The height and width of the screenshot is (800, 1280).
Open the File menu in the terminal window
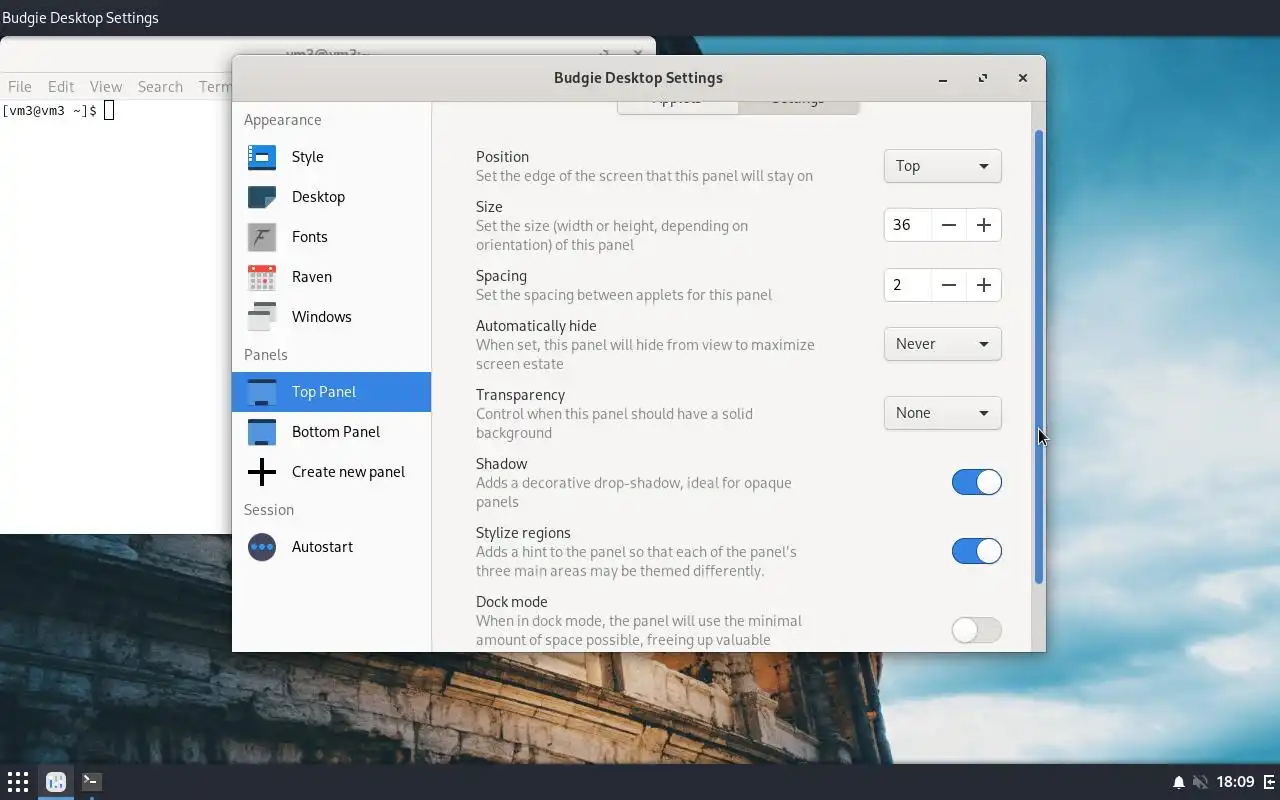pyautogui.click(x=20, y=87)
